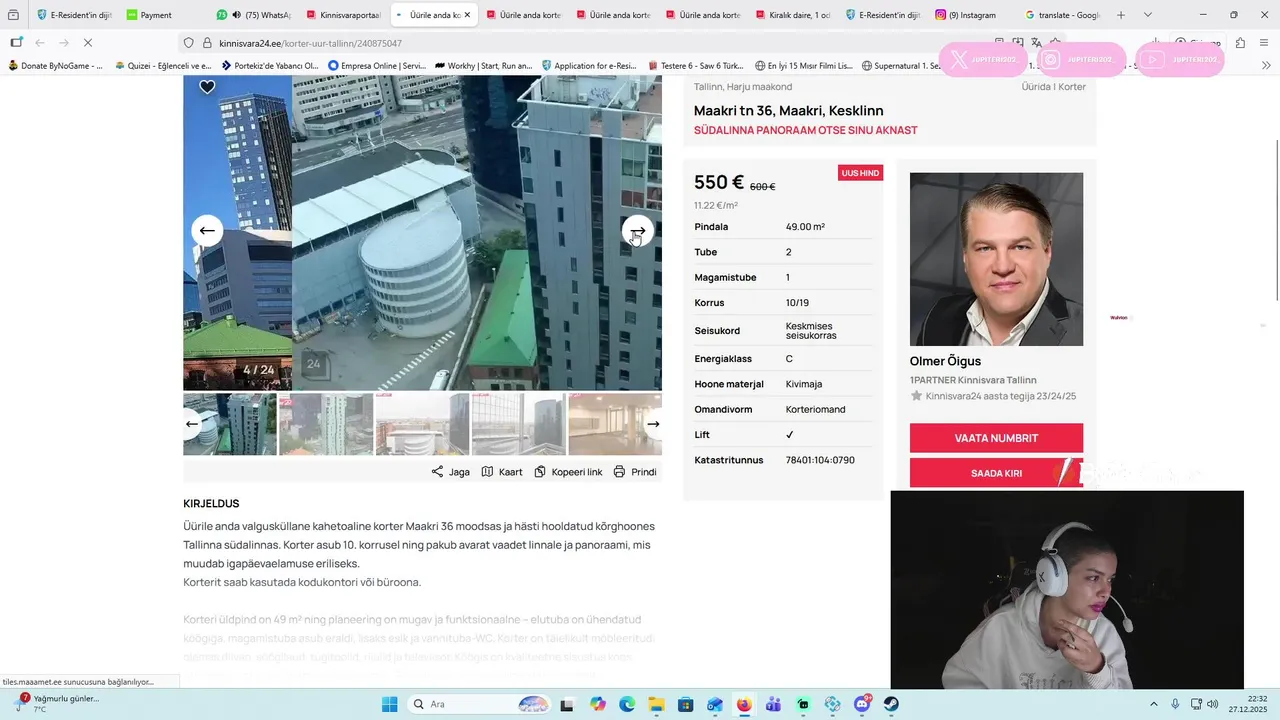This screenshot has width=1280, height=720.
Task: Open the extensions puzzle icon
Action: click(1240, 43)
